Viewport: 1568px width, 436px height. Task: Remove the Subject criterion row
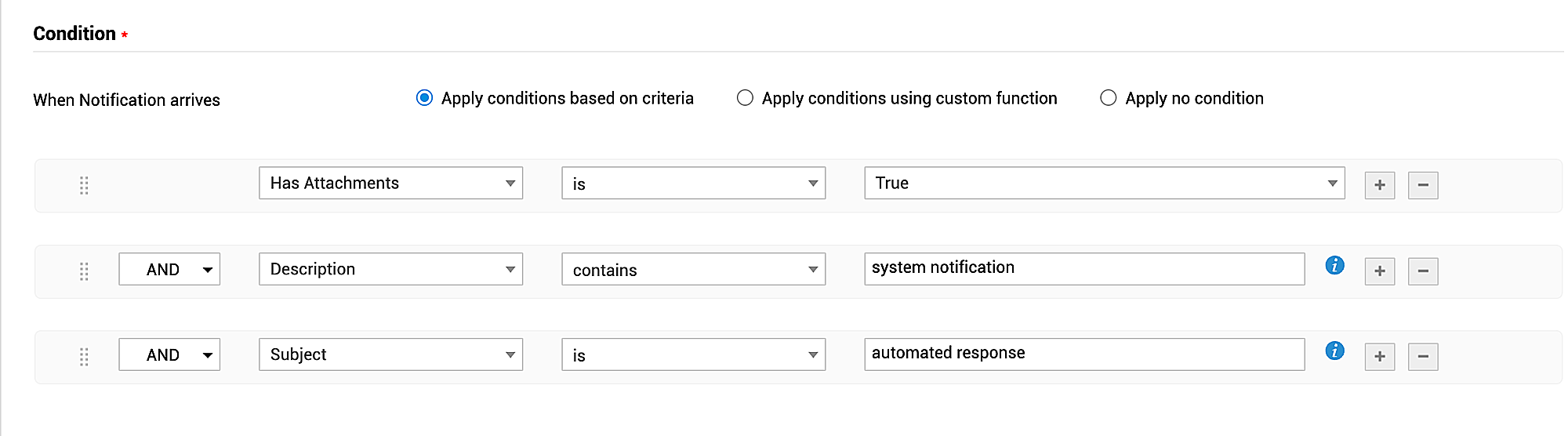pyautogui.click(x=1422, y=357)
